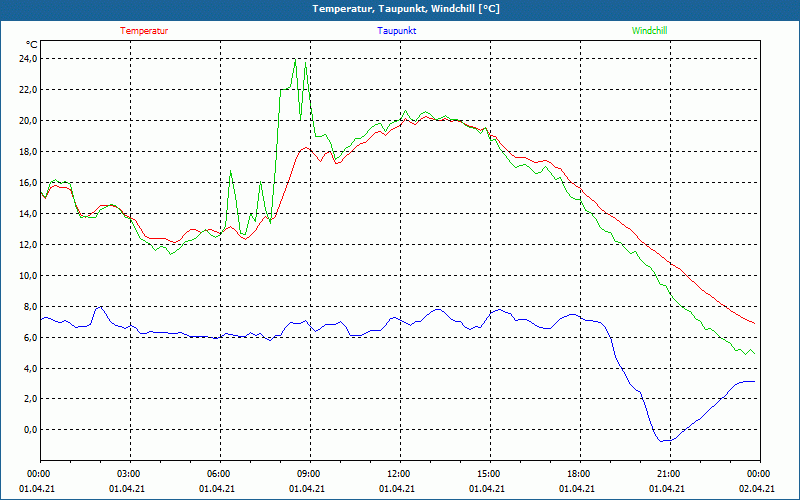Click the 18:00 time axis label
800x500 pixels.
click(581, 474)
